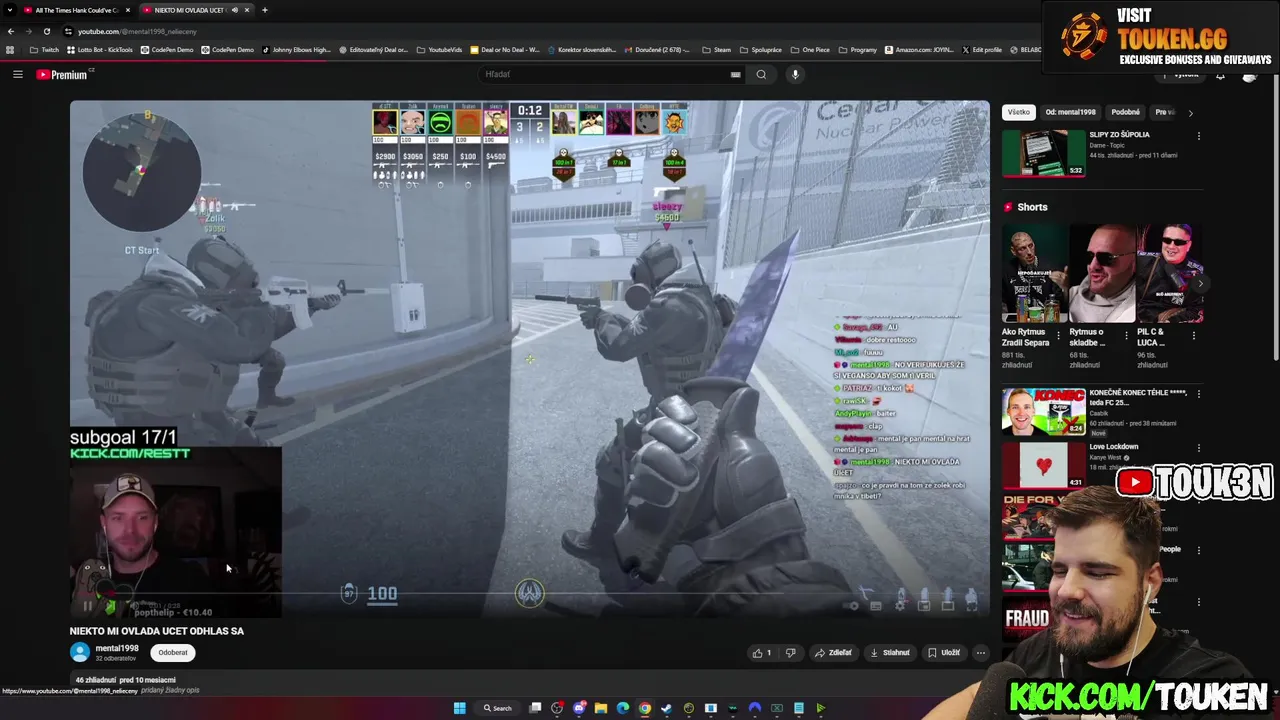This screenshot has height=720, width=1280.
Task: Open Windows taskbar Search
Action: (498, 708)
